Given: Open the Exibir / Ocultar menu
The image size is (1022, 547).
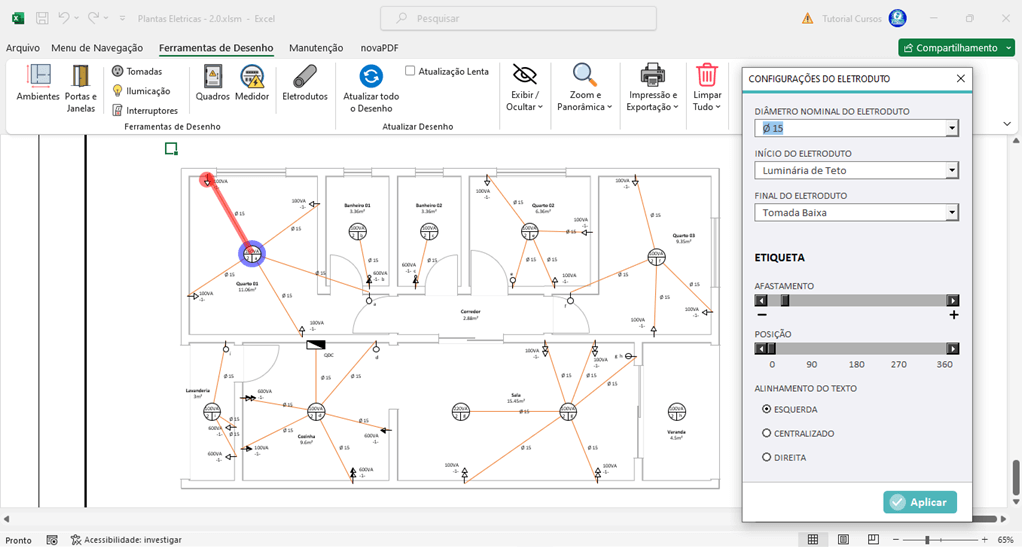Looking at the screenshot, I should pyautogui.click(x=524, y=89).
